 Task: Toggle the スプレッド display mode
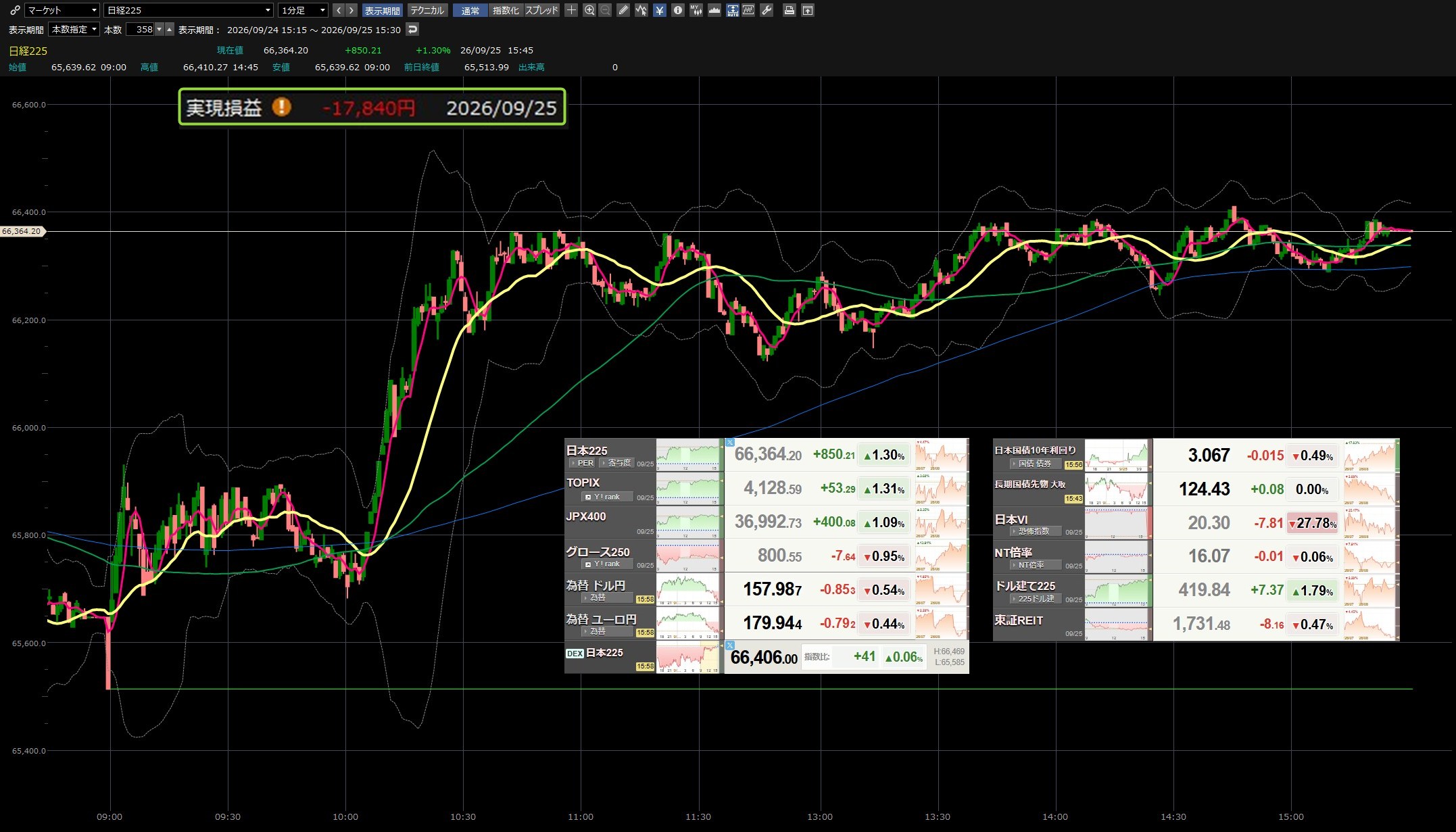(542, 10)
